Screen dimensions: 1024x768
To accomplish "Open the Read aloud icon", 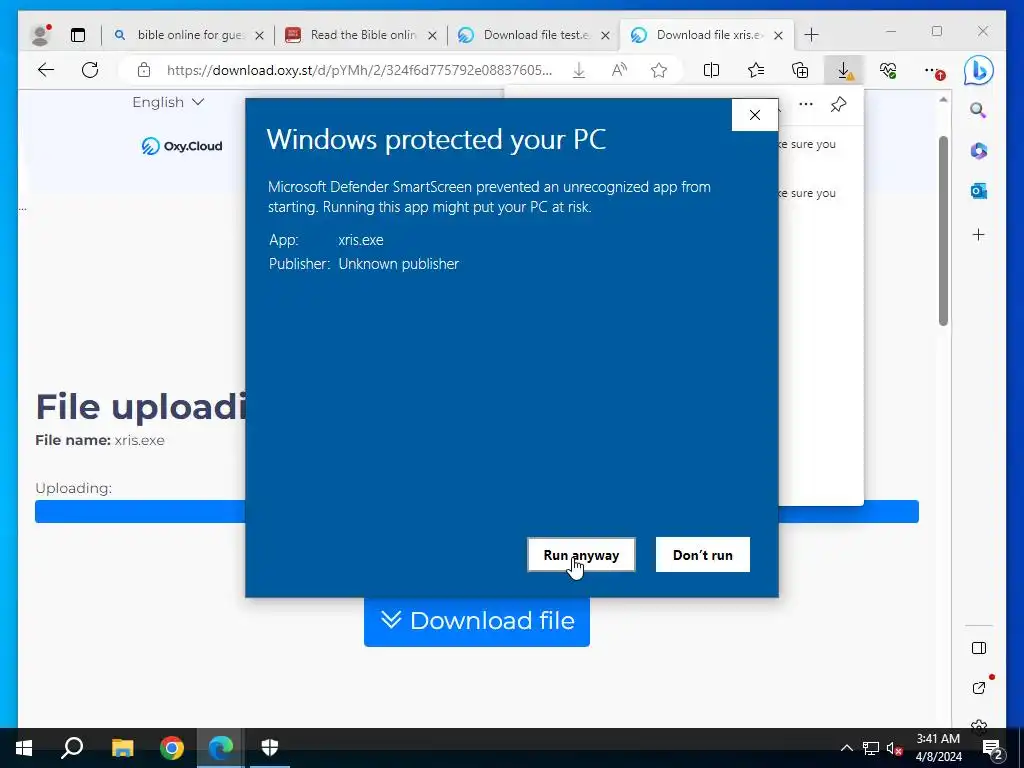I will click(619, 70).
